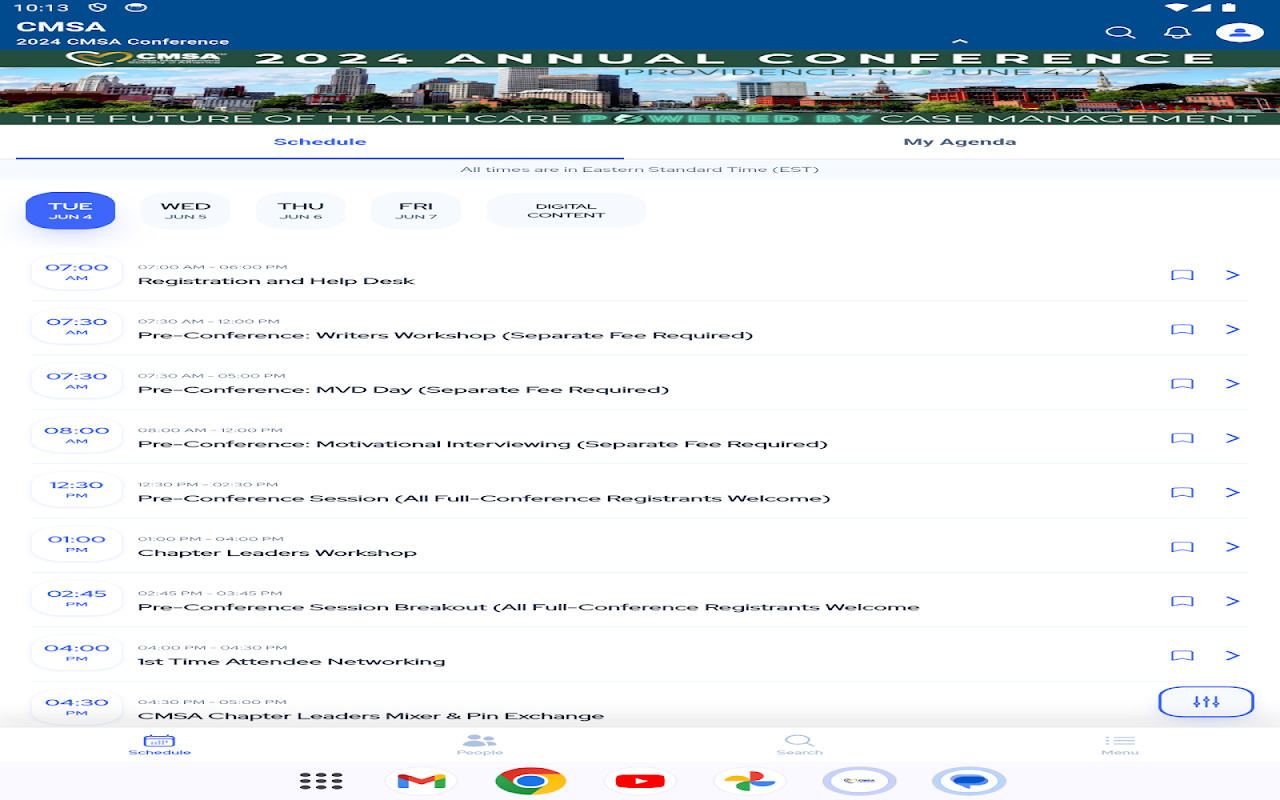The height and width of the screenshot is (800, 1280).
Task: Open the user profile avatar
Action: (1239, 32)
